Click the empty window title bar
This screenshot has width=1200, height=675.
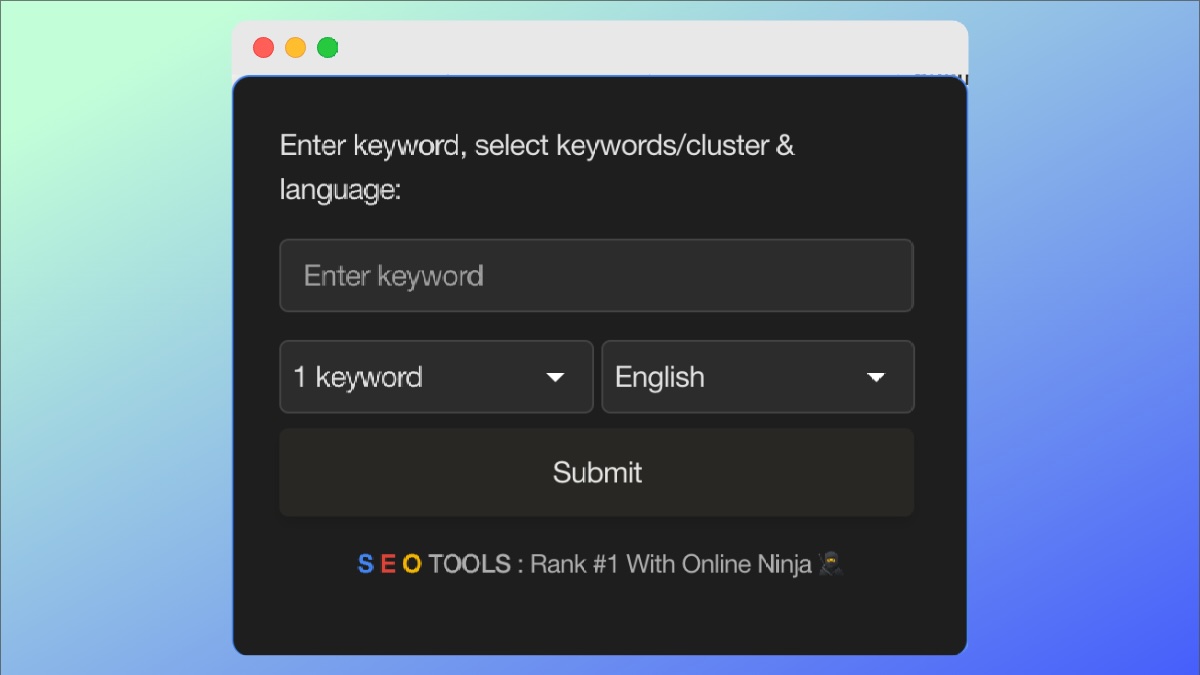tap(650, 47)
